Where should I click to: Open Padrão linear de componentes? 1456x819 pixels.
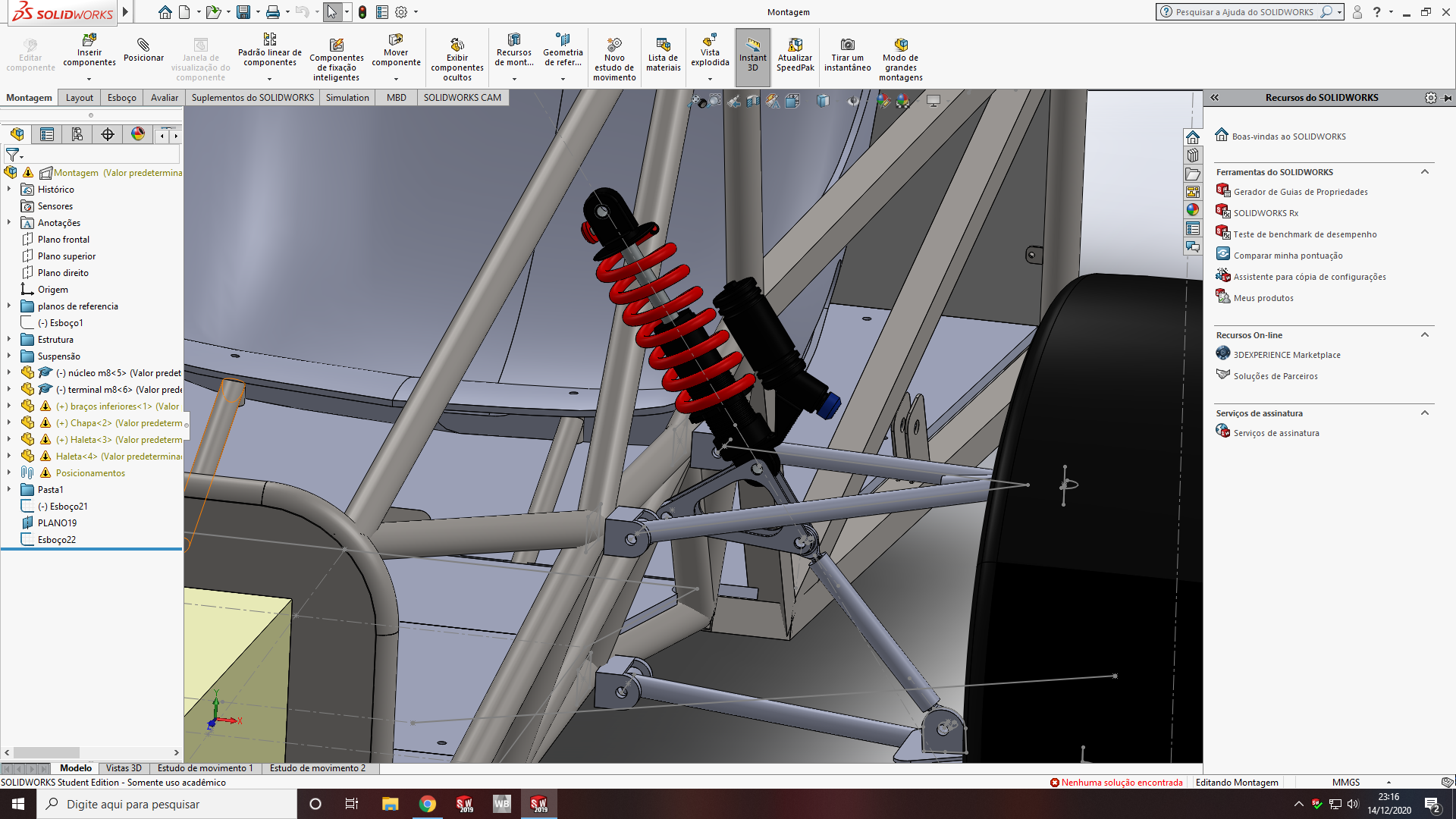pos(269,50)
